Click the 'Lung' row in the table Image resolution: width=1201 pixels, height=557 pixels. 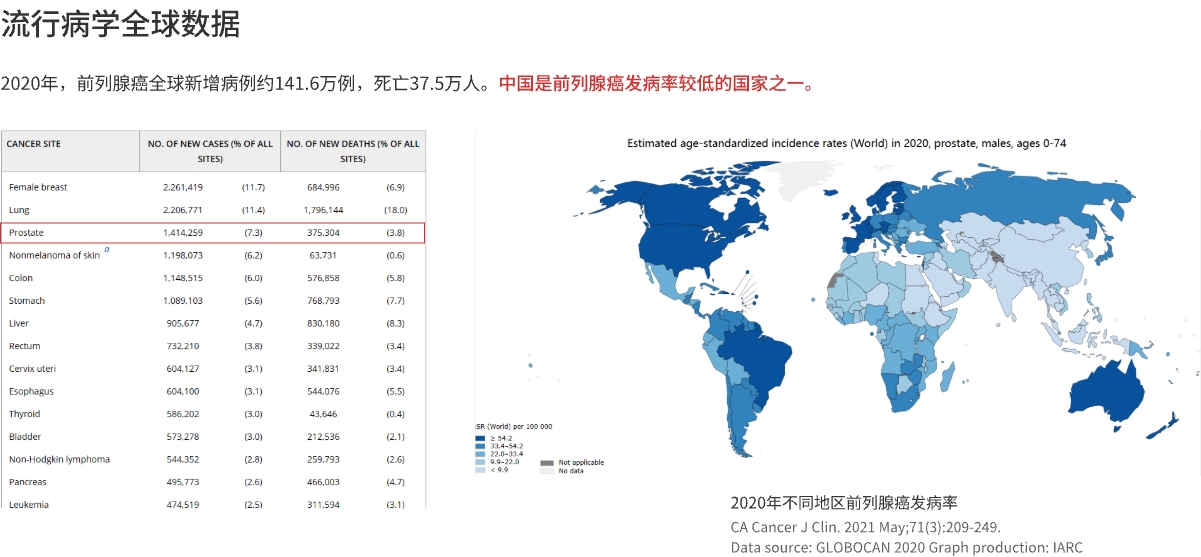pyautogui.click(x=19, y=210)
